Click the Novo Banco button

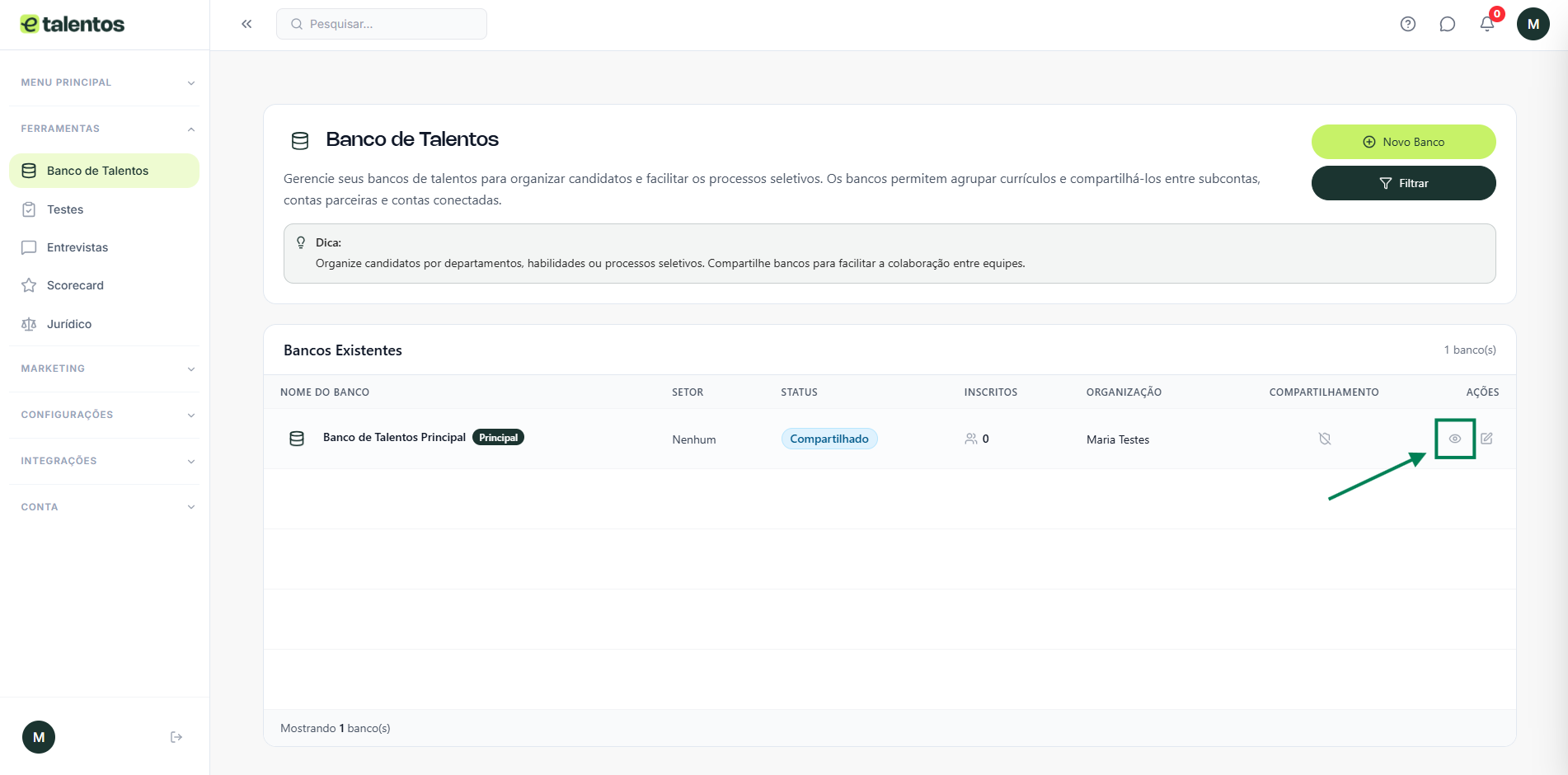click(1403, 142)
